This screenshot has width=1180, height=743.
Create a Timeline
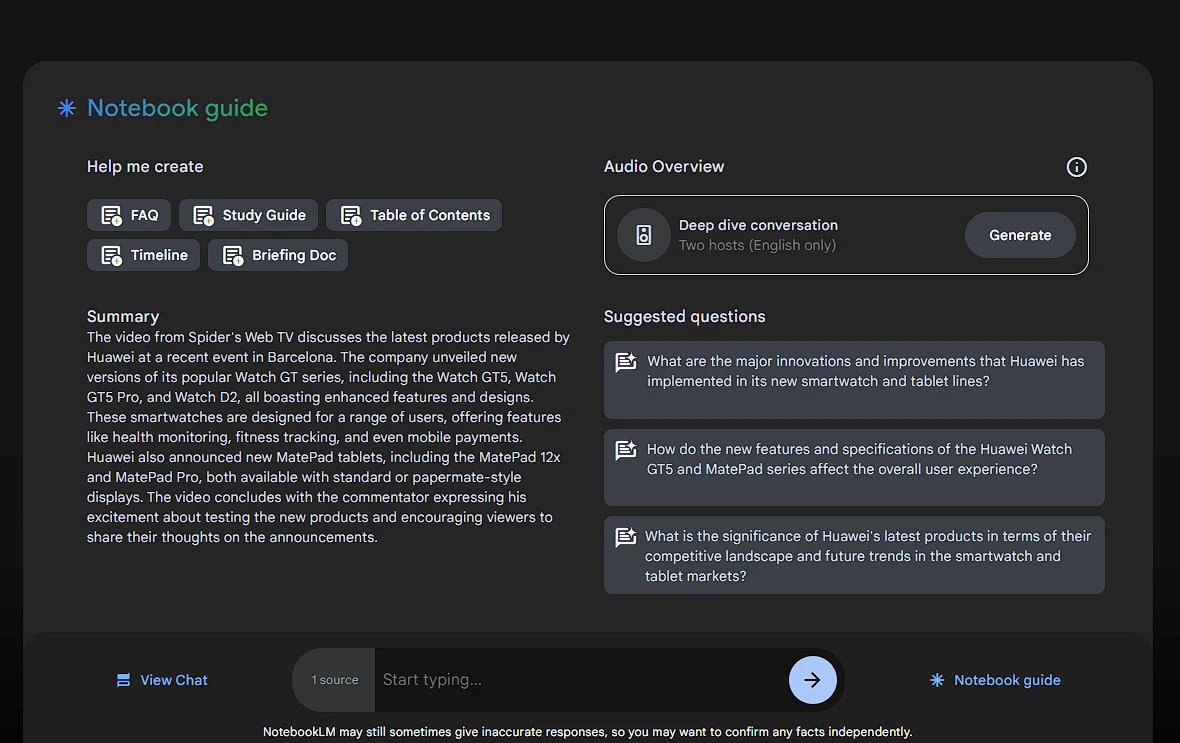(144, 255)
